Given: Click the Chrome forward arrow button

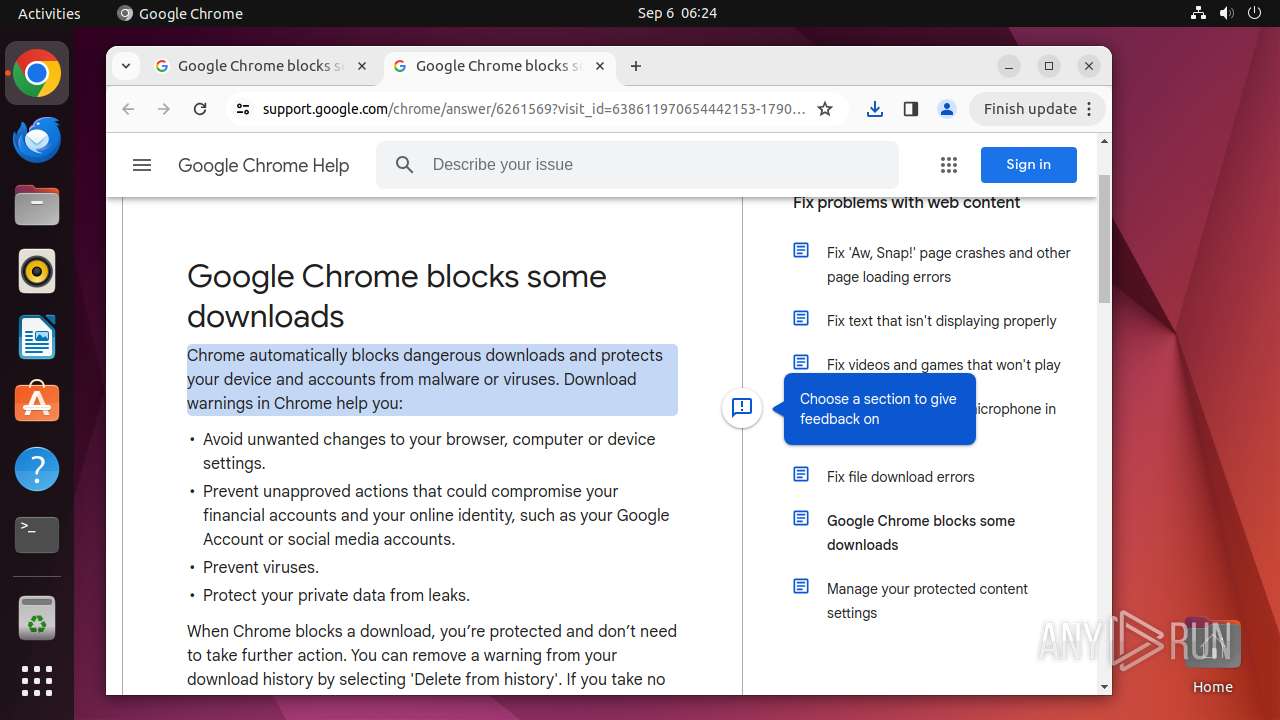Looking at the screenshot, I should coord(164,109).
